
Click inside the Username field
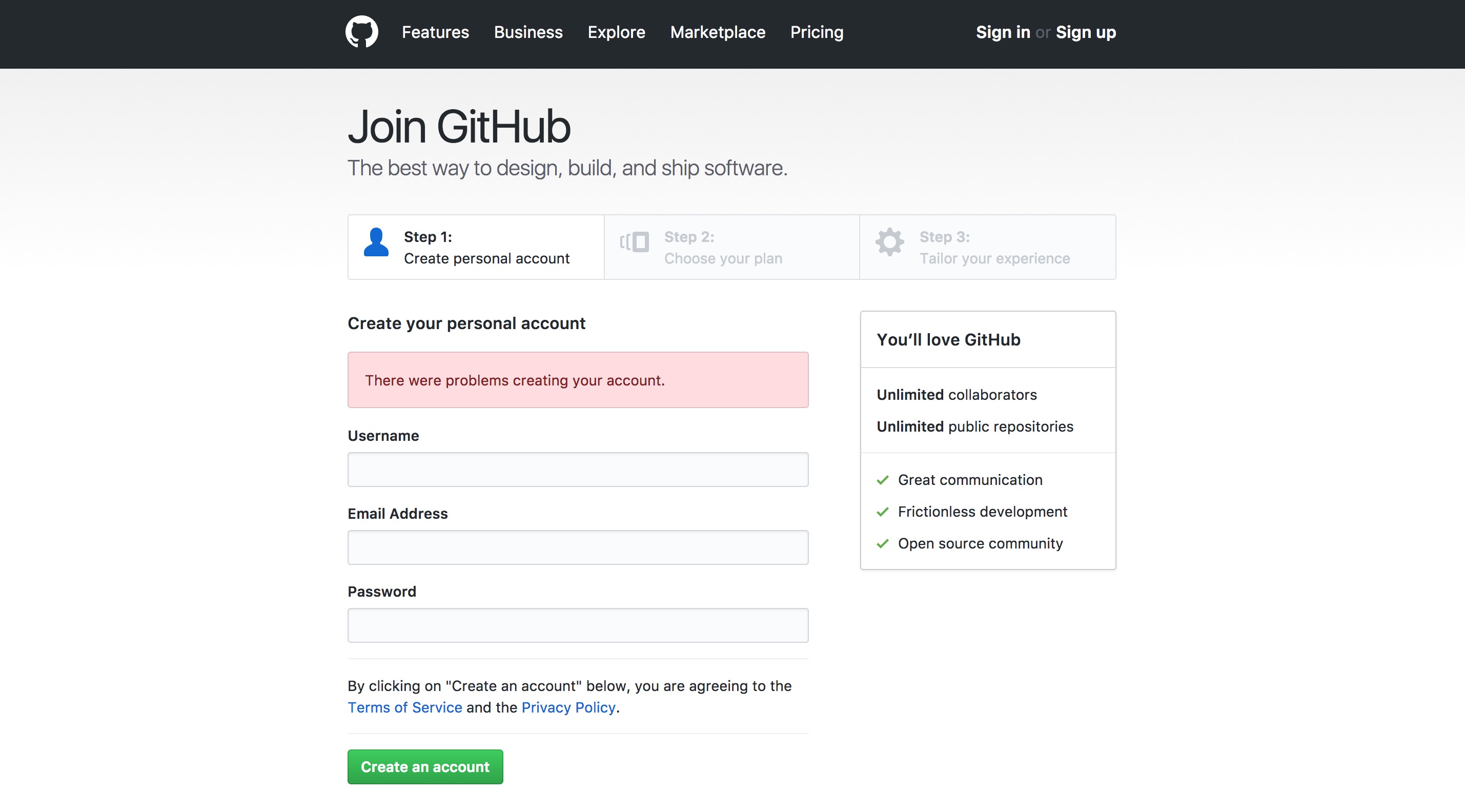(577, 469)
